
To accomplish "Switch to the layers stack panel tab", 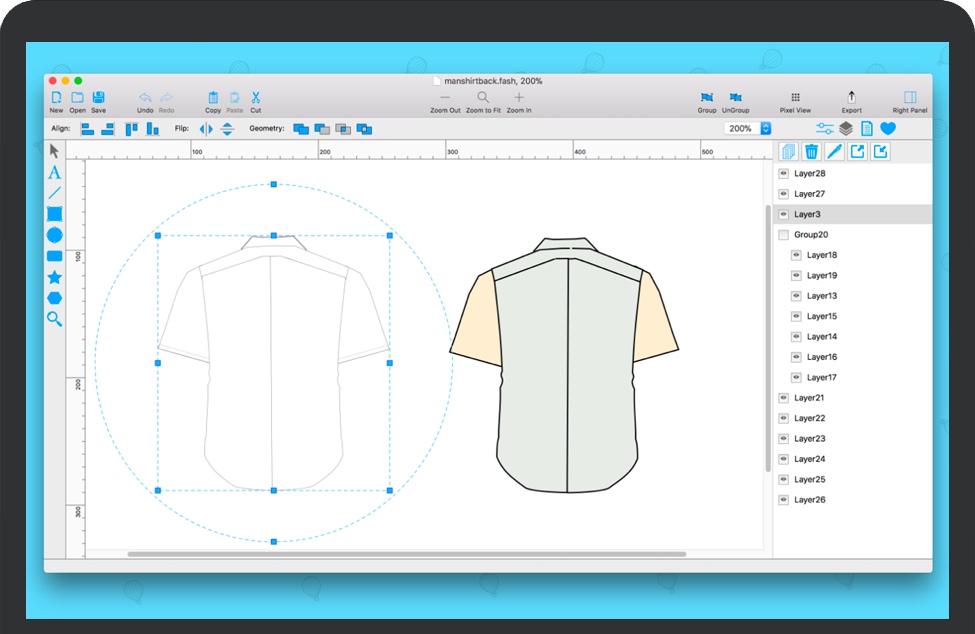I will (846, 129).
